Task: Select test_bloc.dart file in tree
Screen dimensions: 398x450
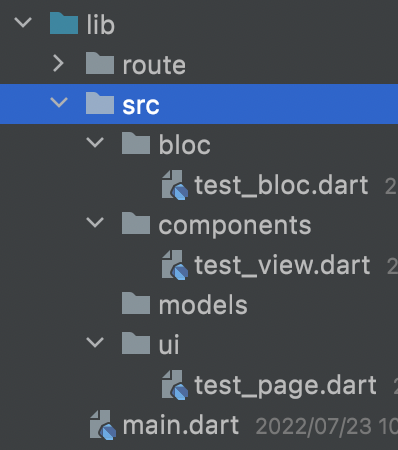Action: tap(282, 185)
